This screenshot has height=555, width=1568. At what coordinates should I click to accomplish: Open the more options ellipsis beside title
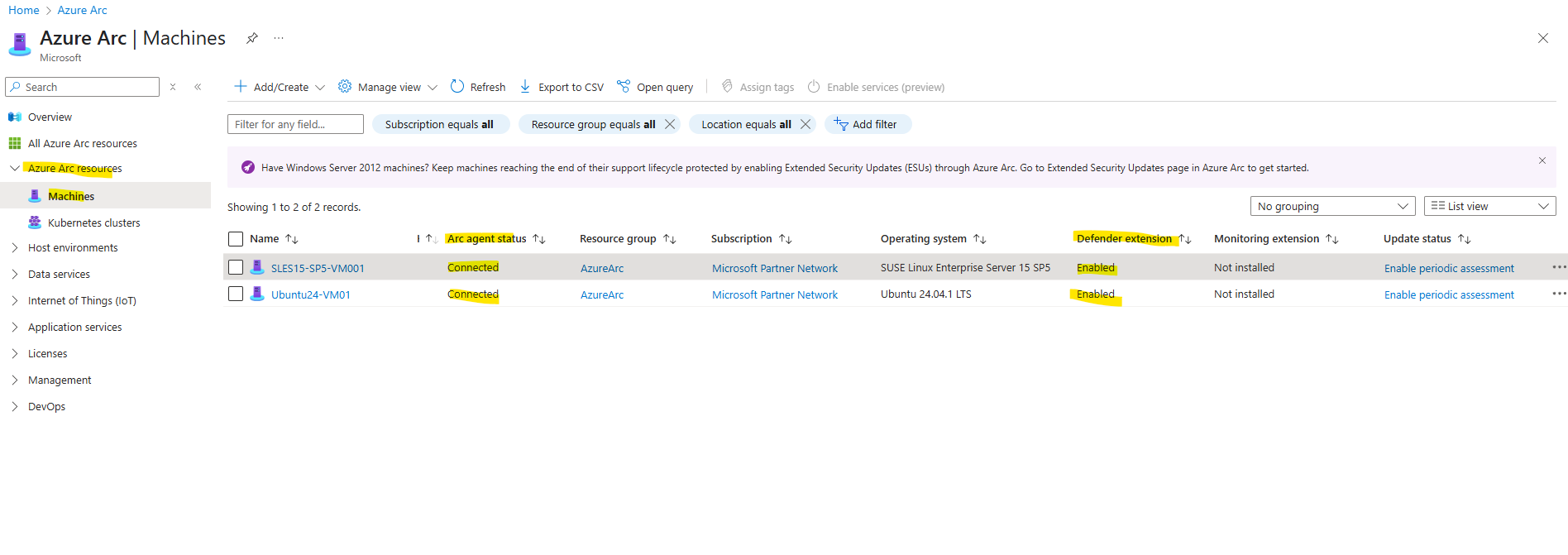(x=279, y=38)
